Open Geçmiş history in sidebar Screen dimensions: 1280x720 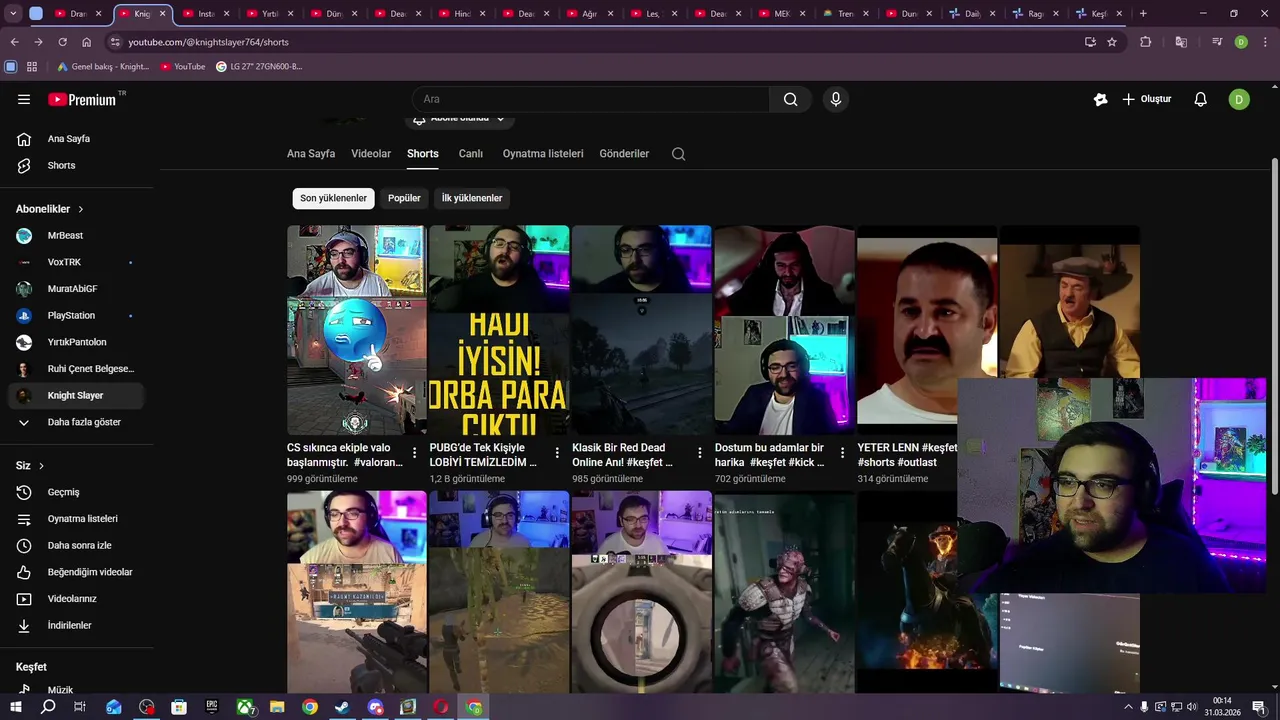coord(76,492)
